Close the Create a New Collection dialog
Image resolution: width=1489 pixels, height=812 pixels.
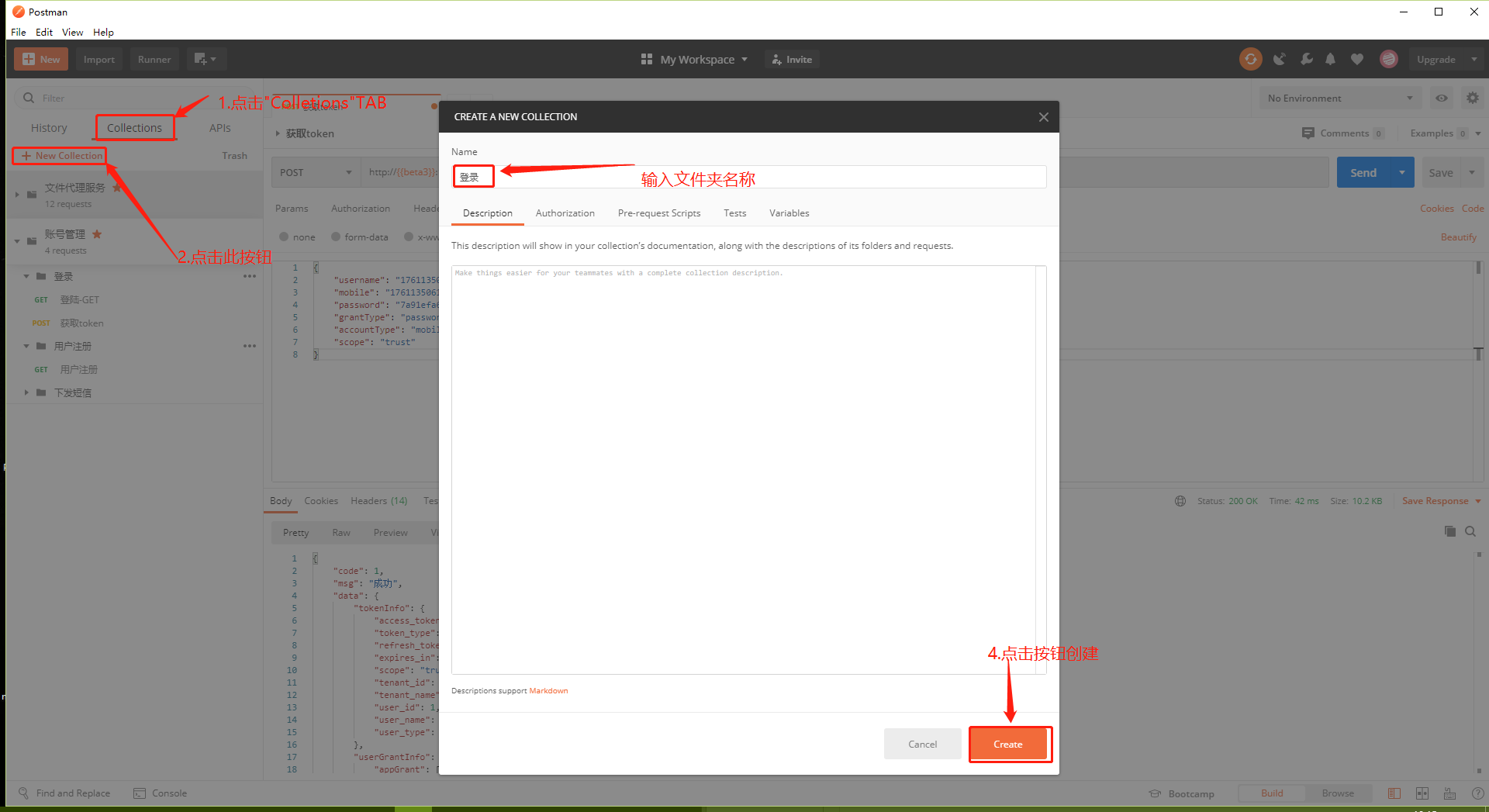[x=1043, y=117]
